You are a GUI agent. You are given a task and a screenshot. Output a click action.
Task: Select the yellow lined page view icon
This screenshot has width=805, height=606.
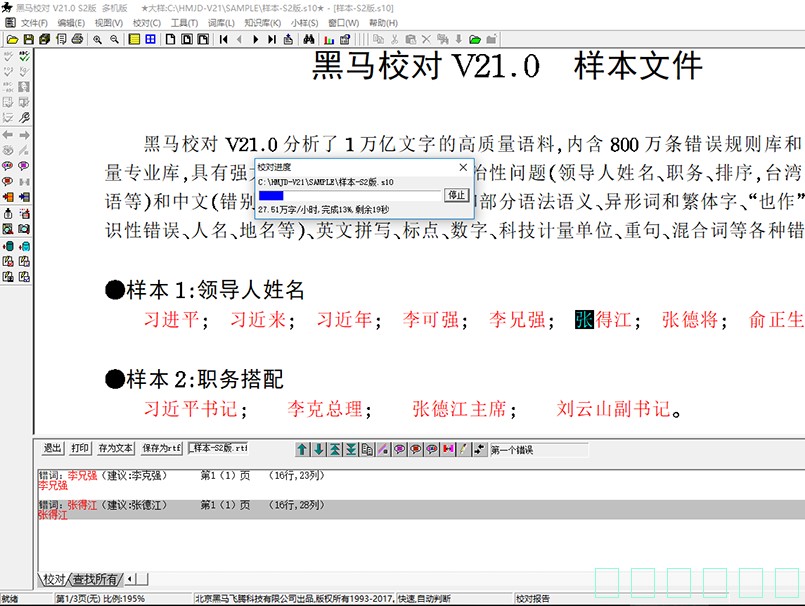coord(134,40)
